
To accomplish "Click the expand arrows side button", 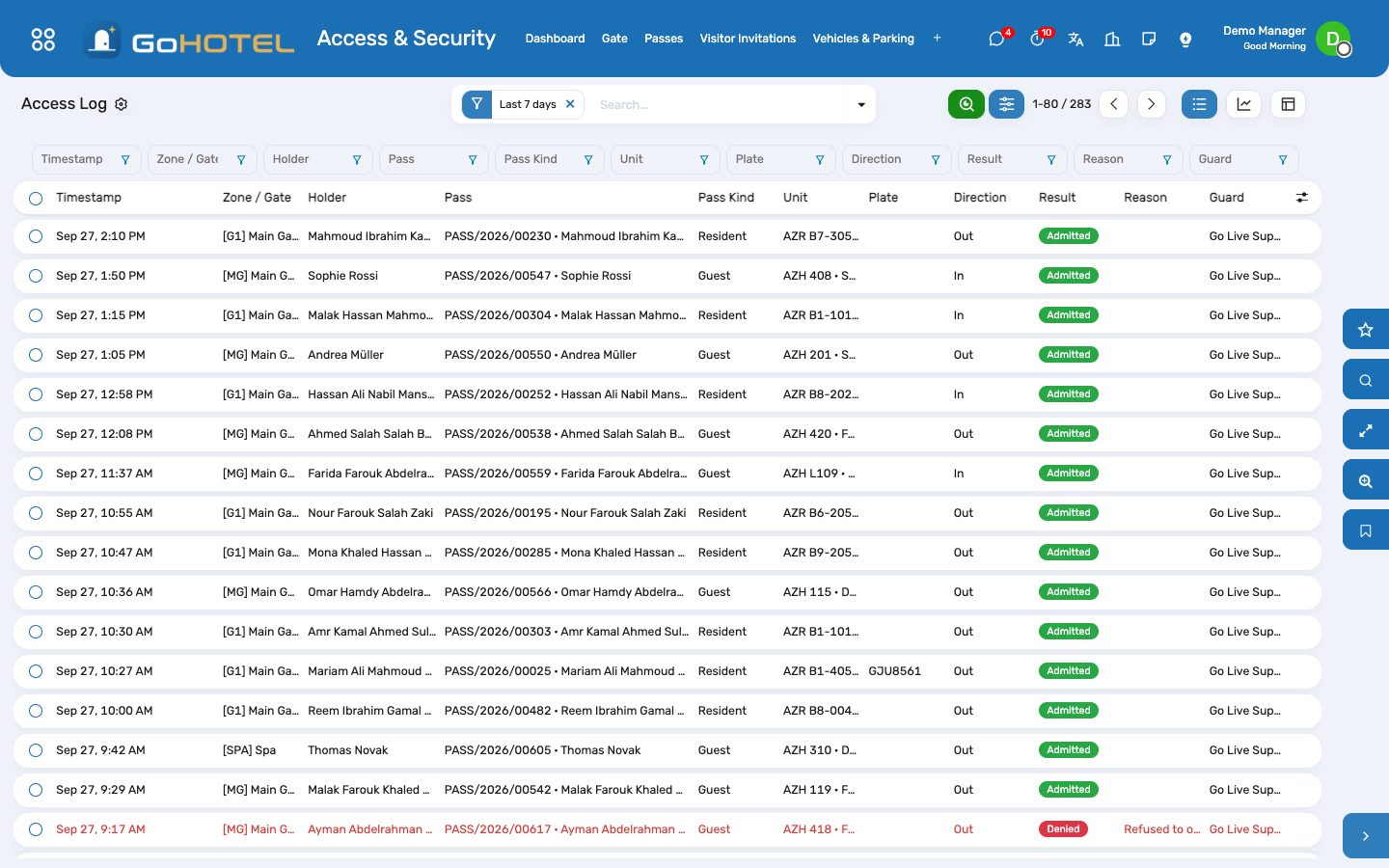I will click(1366, 430).
